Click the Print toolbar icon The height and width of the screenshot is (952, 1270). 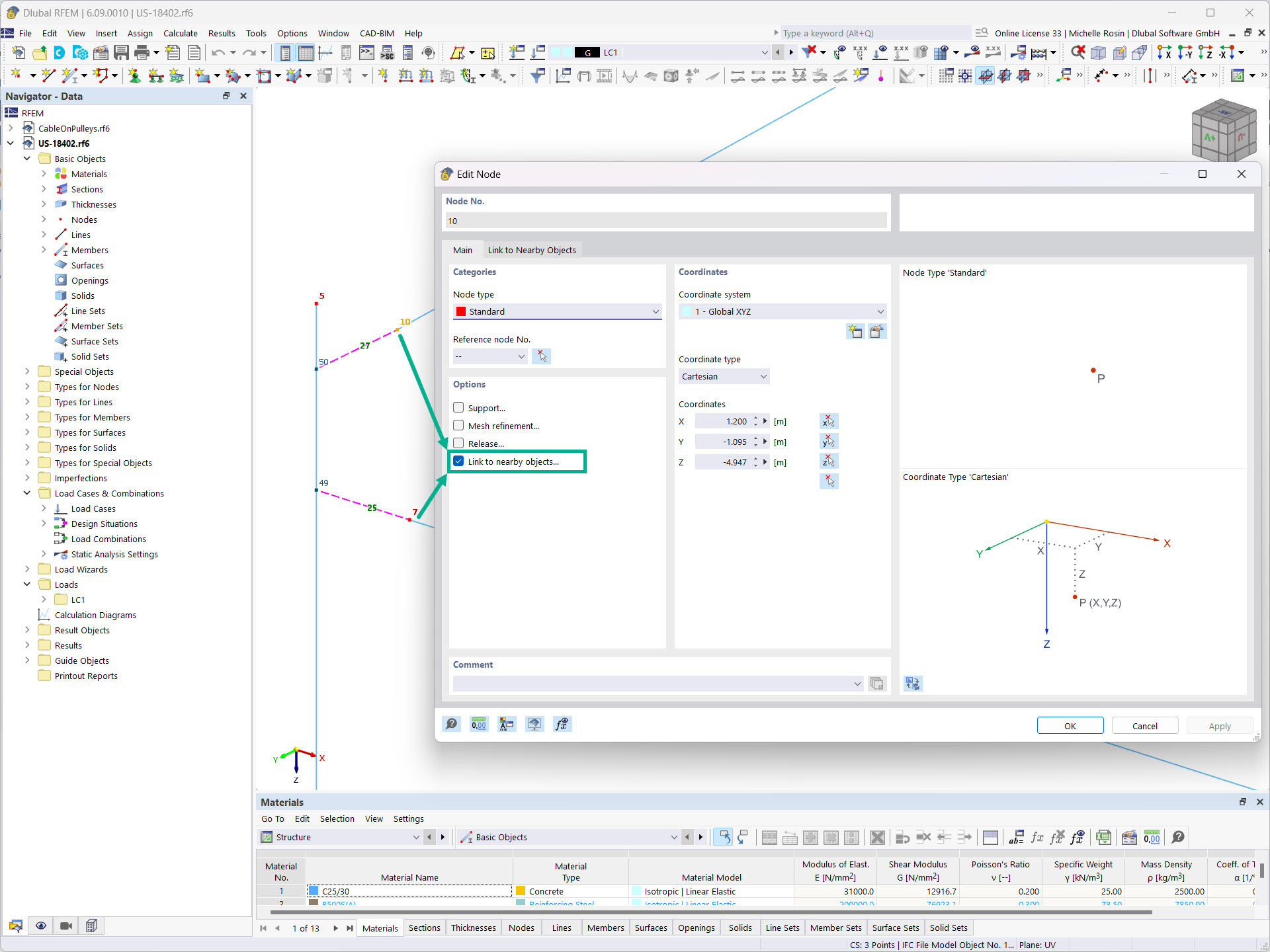pyautogui.click(x=142, y=52)
